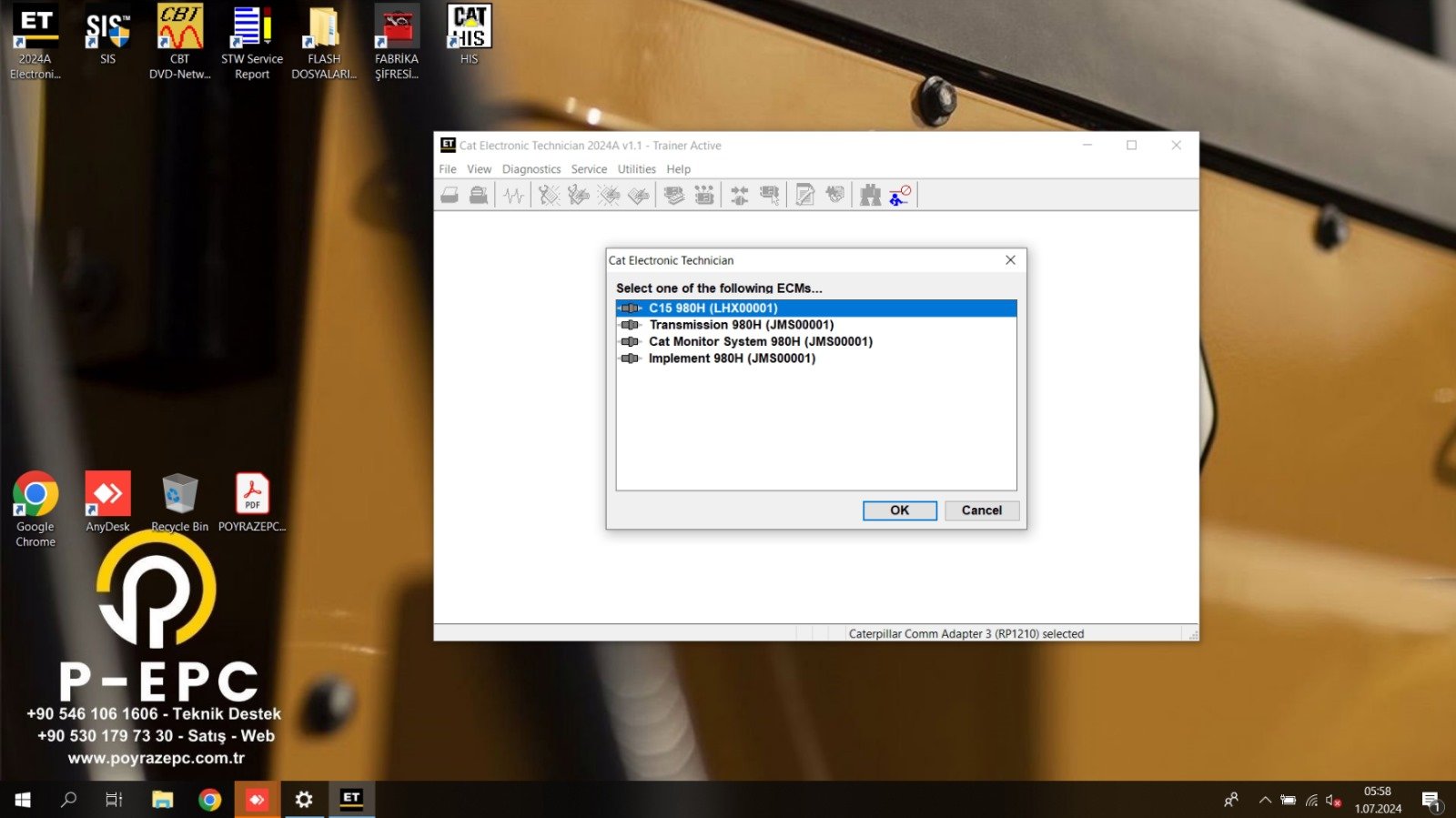Viewport: 1456px width, 818px height.
Task: Open the File menu
Action: (x=448, y=169)
